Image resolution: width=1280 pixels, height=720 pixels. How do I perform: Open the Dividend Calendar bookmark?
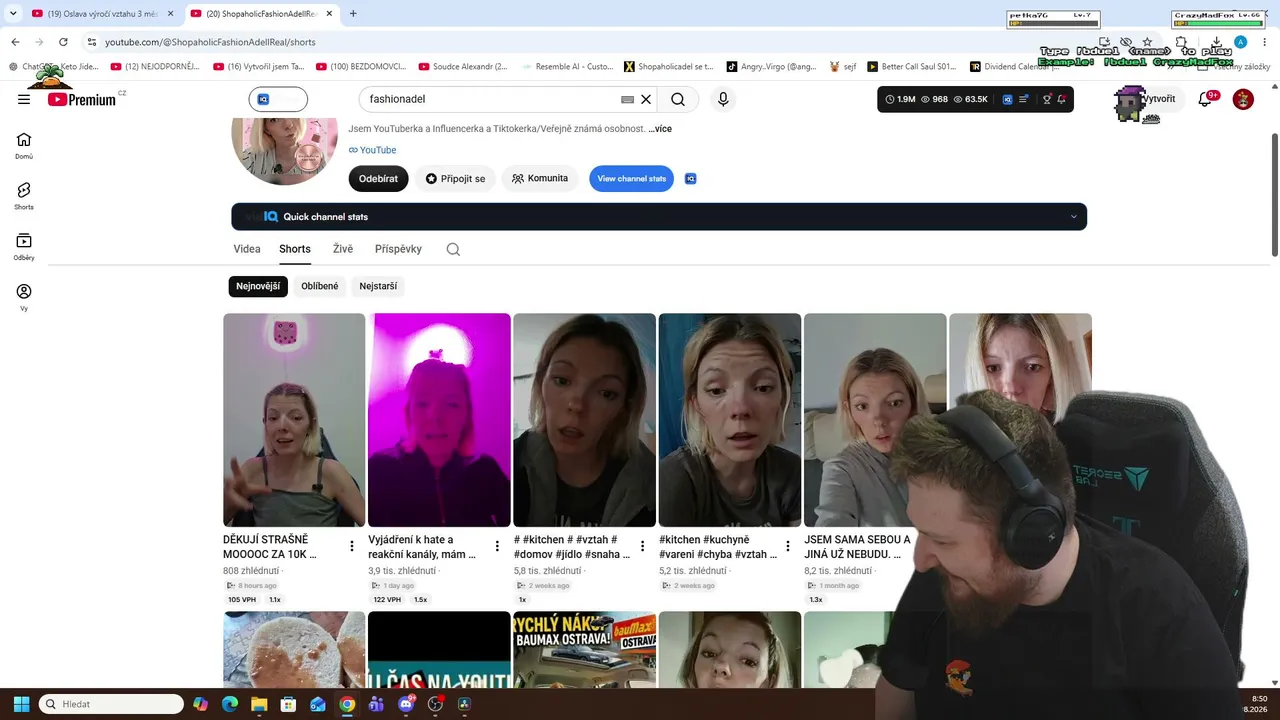(x=1014, y=67)
